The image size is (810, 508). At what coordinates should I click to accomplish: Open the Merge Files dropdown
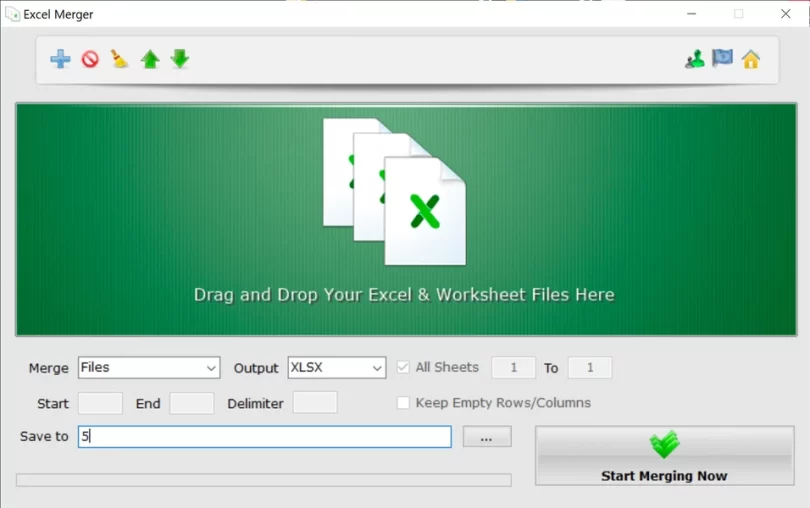pos(149,367)
